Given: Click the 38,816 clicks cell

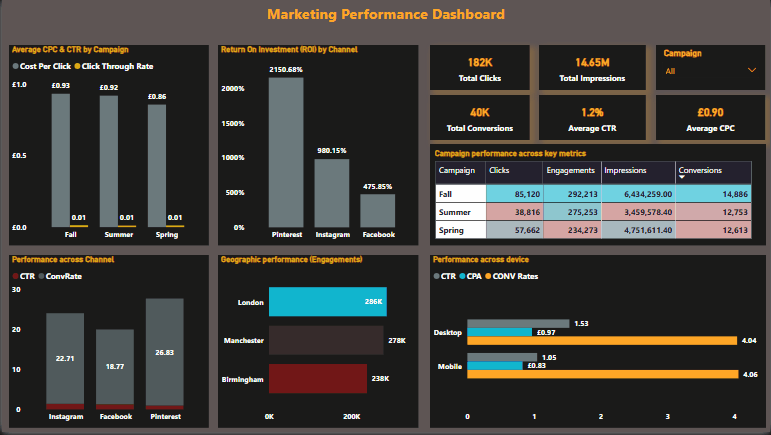Looking at the screenshot, I should [x=514, y=212].
